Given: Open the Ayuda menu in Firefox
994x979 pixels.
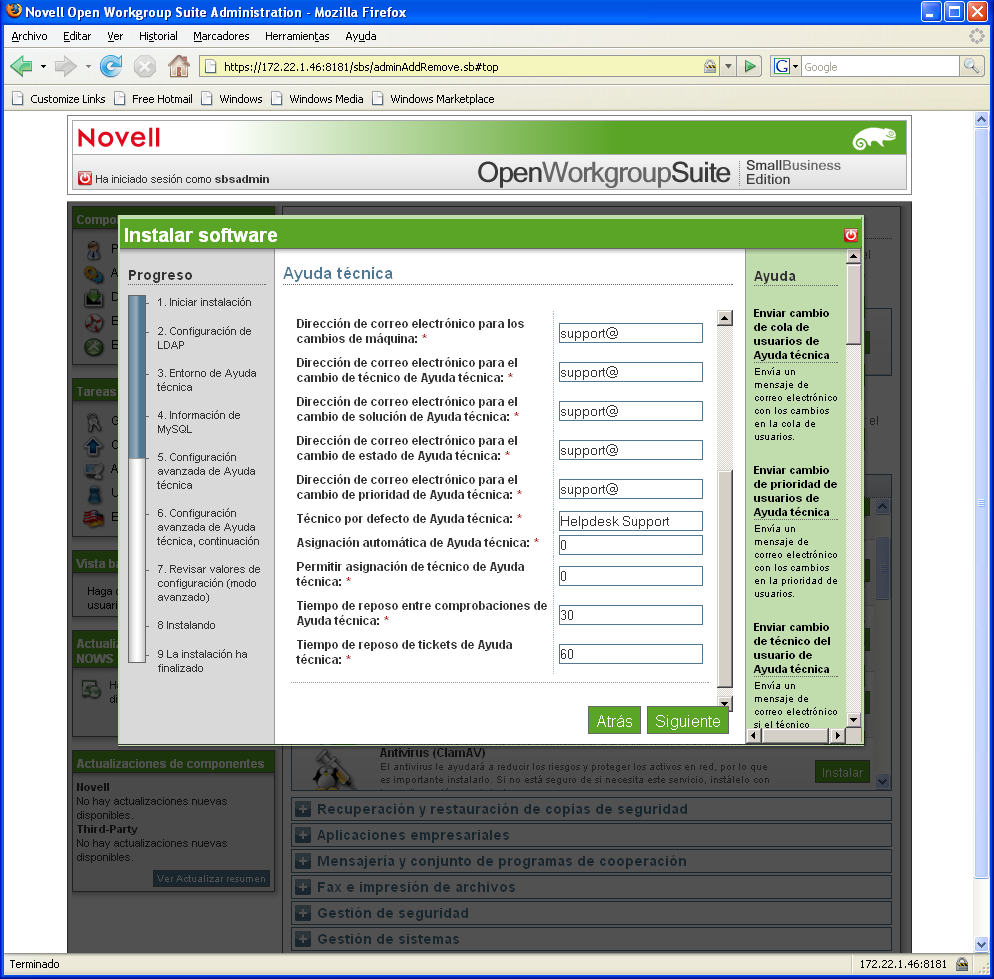Looking at the screenshot, I should point(361,36).
